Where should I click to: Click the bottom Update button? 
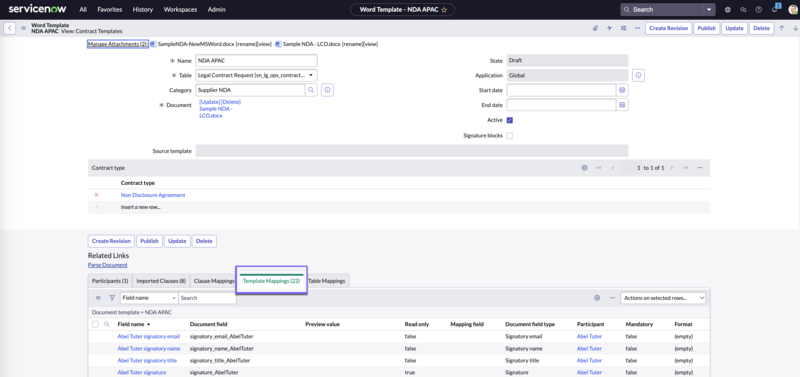coord(178,241)
